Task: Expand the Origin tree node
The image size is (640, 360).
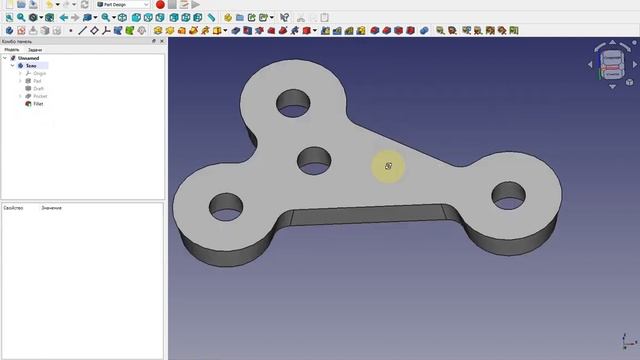Action: point(20,73)
